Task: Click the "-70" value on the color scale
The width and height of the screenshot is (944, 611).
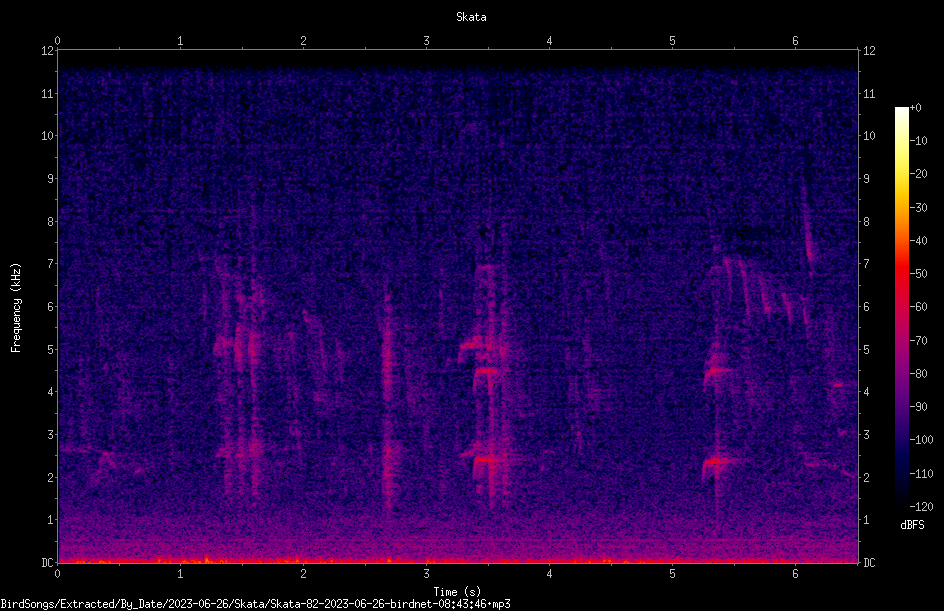Action: pyautogui.click(x=918, y=341)
